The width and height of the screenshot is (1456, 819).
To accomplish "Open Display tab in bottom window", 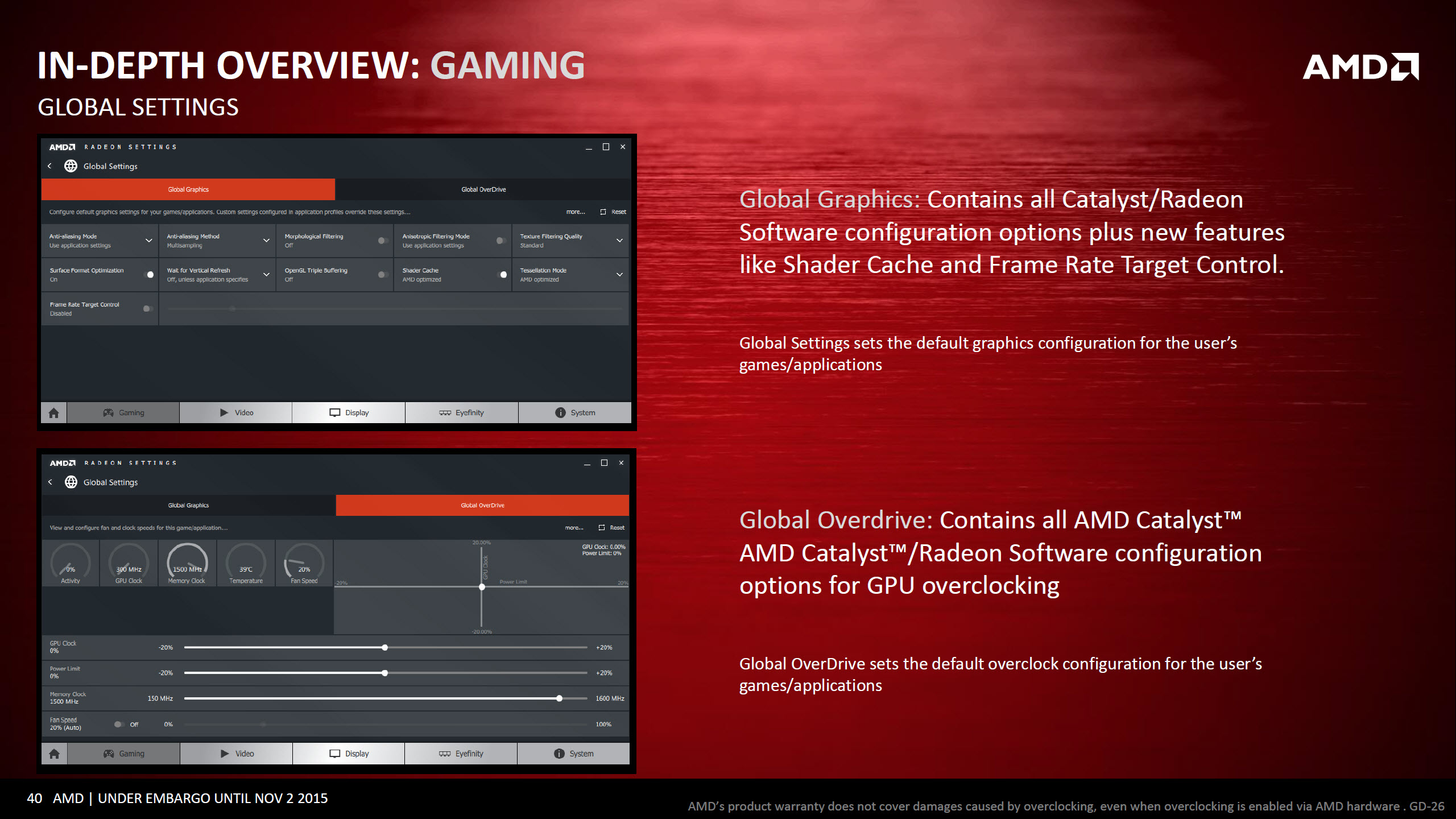I will pos(349,754).
